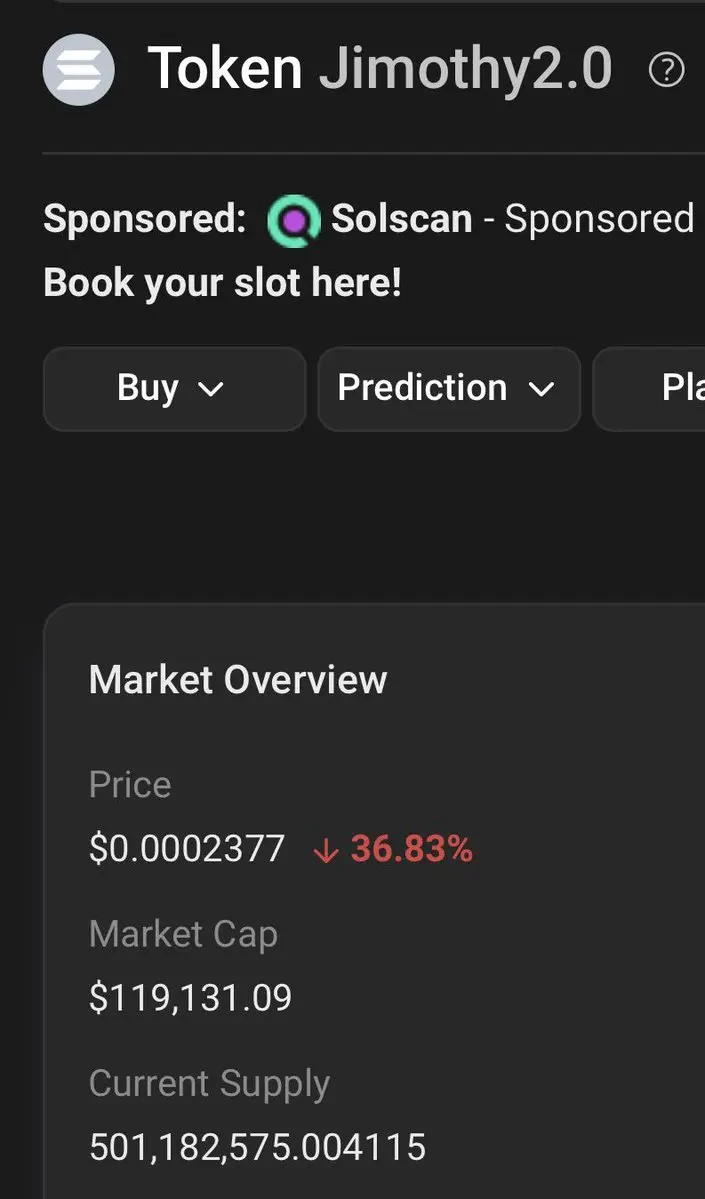Viewport: 705px width, 1199px height.
Task: Click the Prediction chevron arrow
Action: point(541,390)
